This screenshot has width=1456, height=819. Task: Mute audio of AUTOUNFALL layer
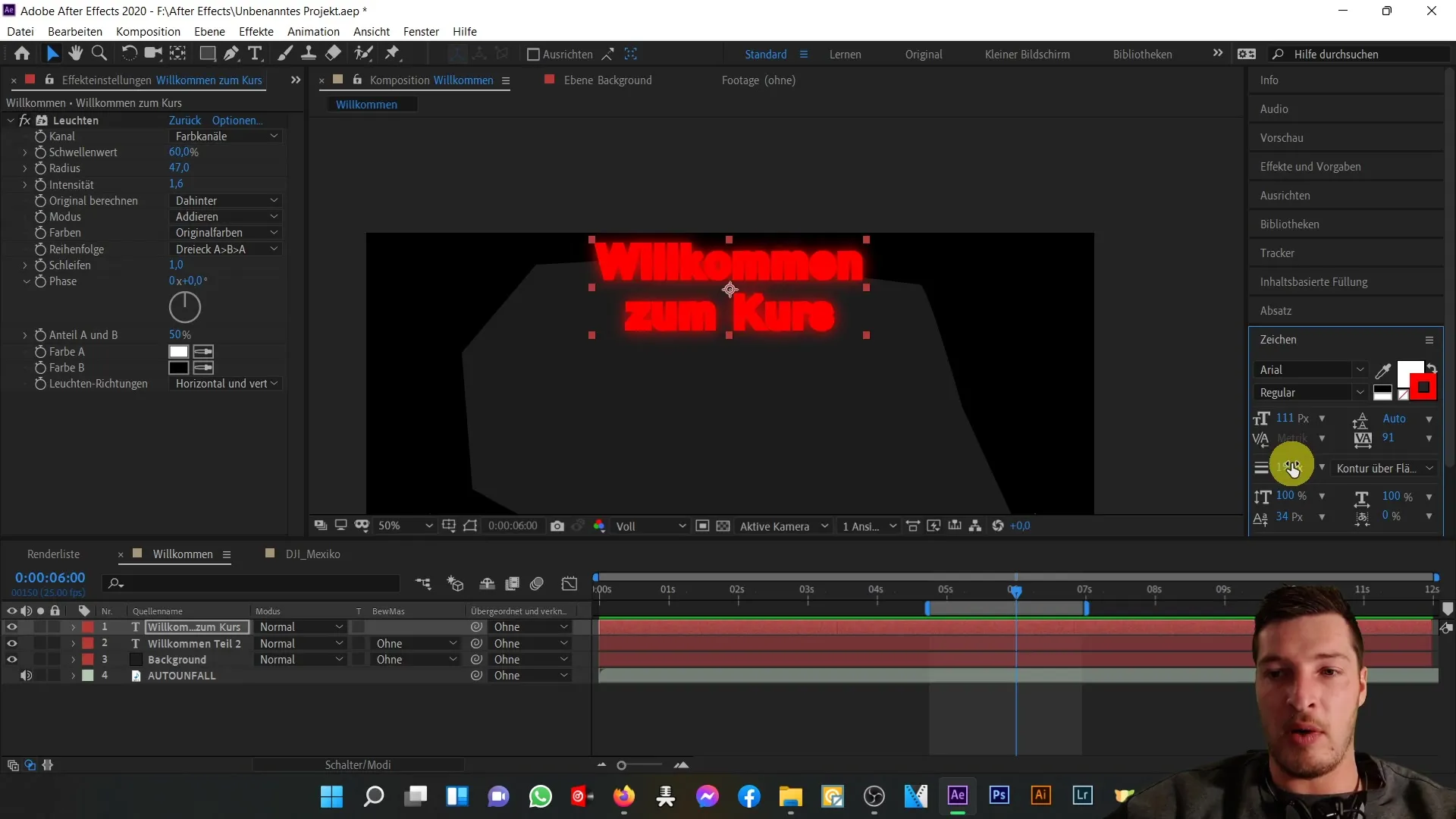(26, 676)
